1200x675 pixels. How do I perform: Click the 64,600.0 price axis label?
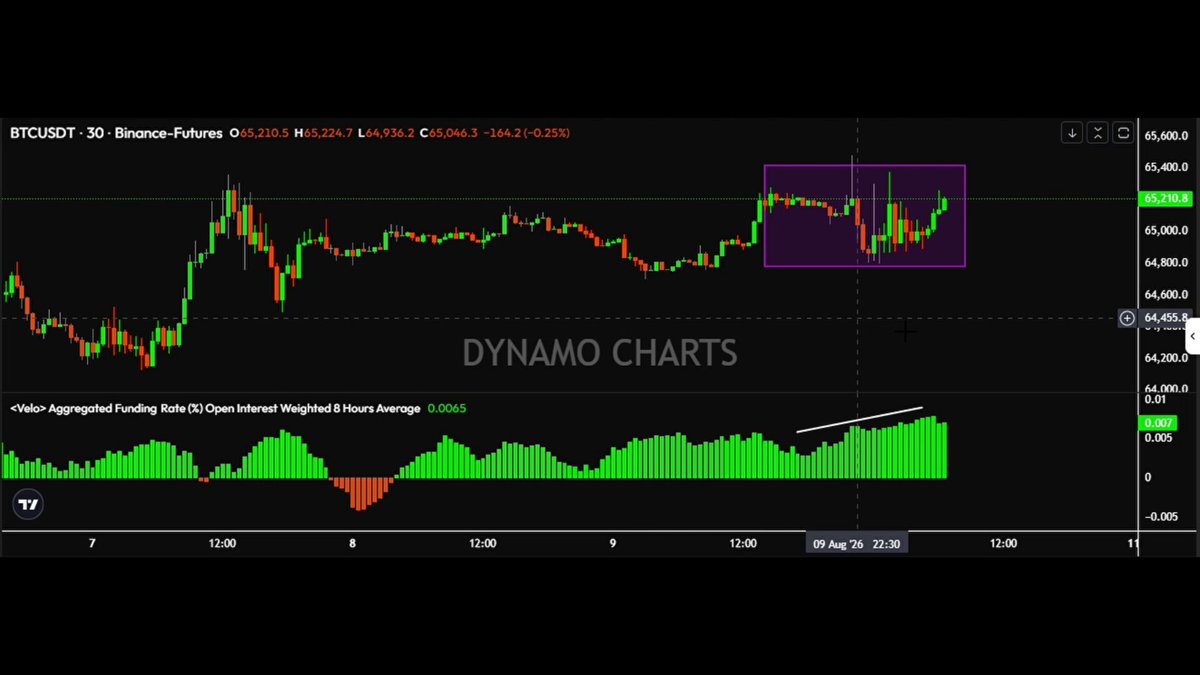pyautogui.click(x=1166, y=295)
